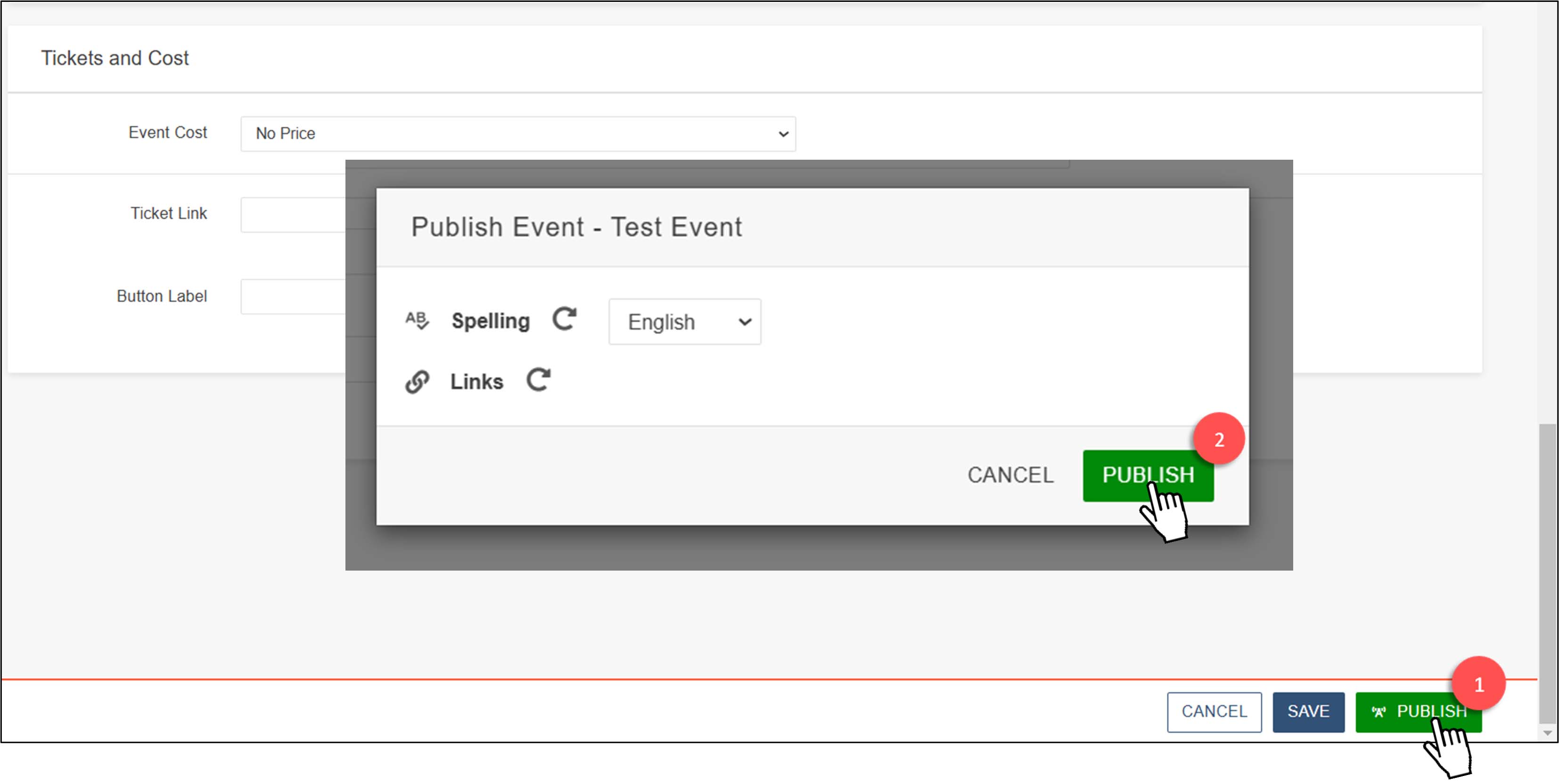
Task: Click PUBLISH in the Publish Event dialog
Action: [x=1148, y=475]
